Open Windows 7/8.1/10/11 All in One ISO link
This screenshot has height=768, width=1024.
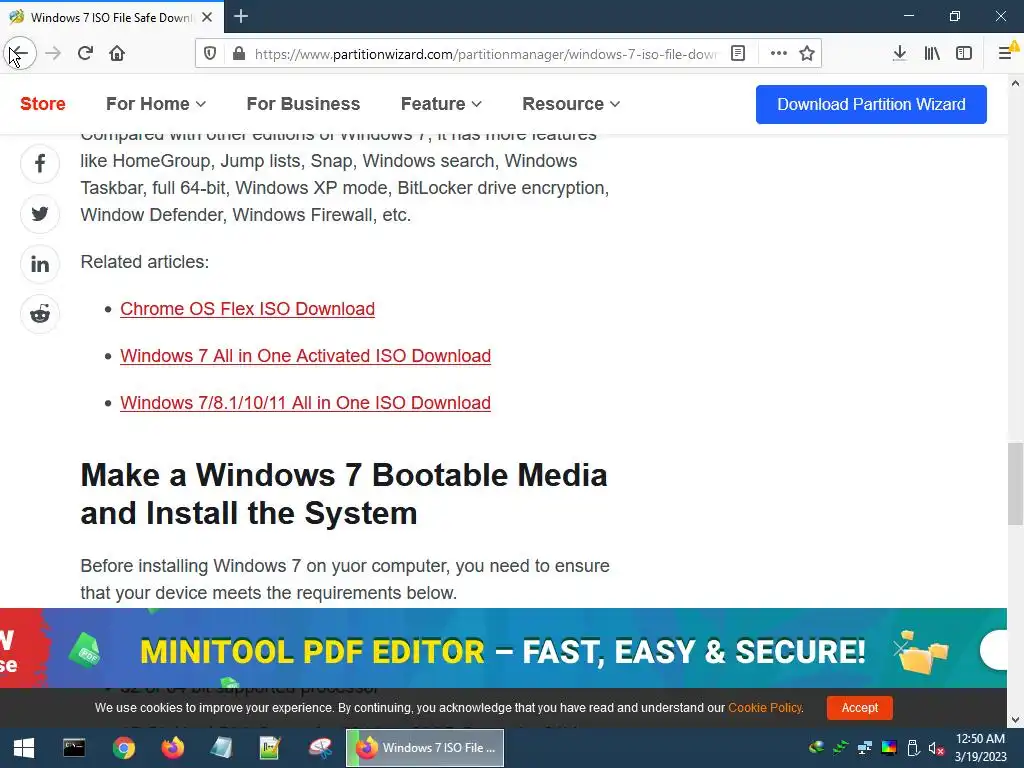306,403
